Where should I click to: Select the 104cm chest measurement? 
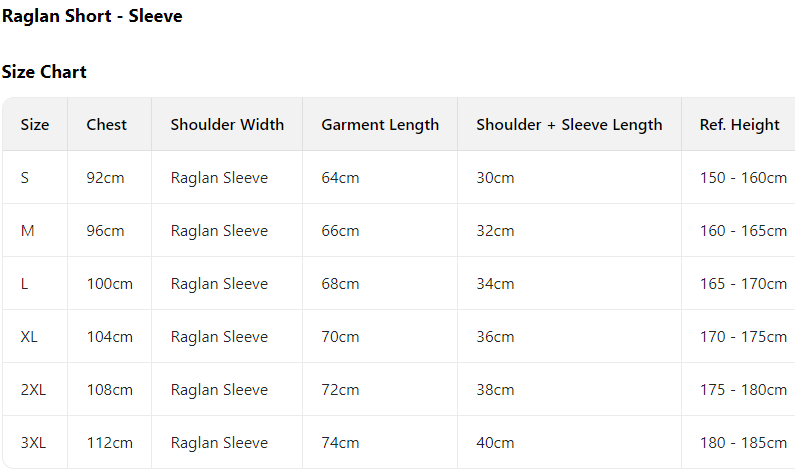tap(109, 337)
